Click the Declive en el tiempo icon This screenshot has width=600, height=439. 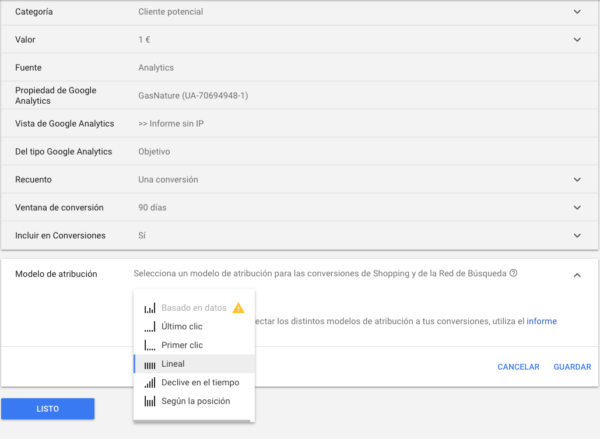(150, 382)
